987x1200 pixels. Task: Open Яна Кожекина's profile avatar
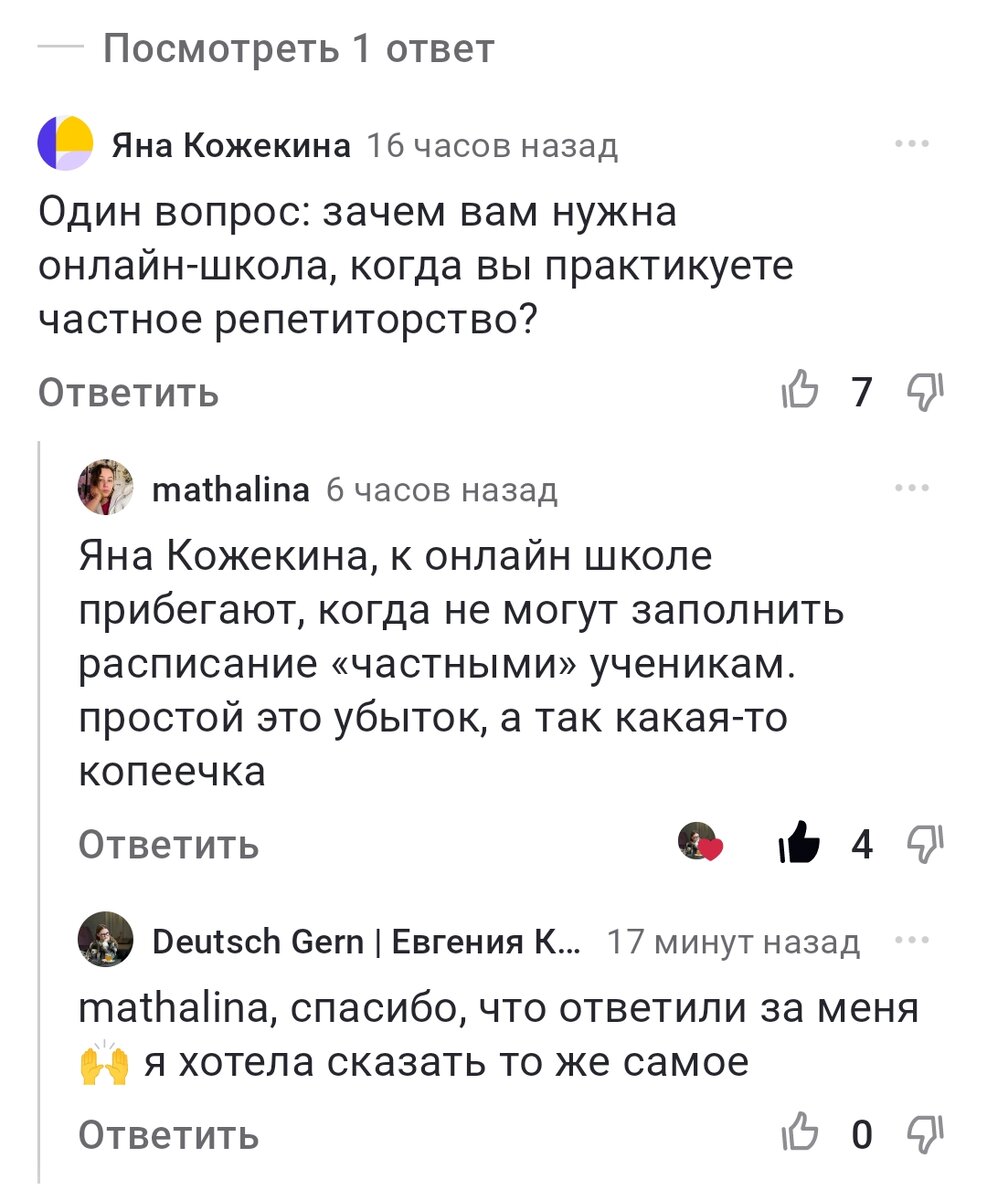tap(64, 143)
